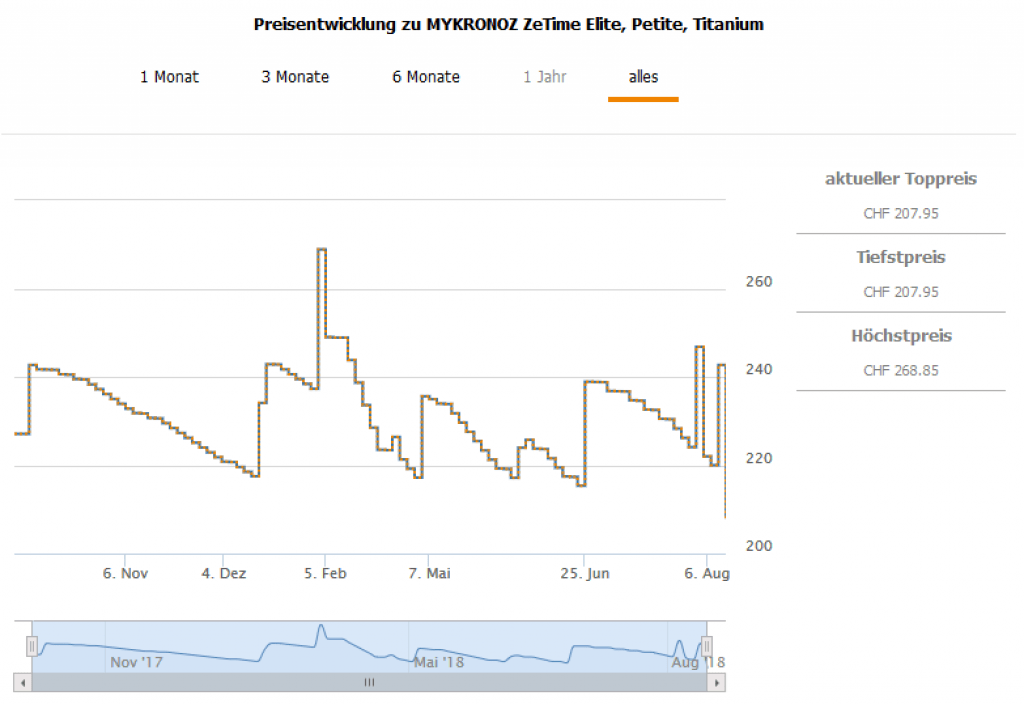The width and height of the screenshot is (1024, 704).
Task: Grab the right navigator range handle
Action: click(x=707, y=647)
